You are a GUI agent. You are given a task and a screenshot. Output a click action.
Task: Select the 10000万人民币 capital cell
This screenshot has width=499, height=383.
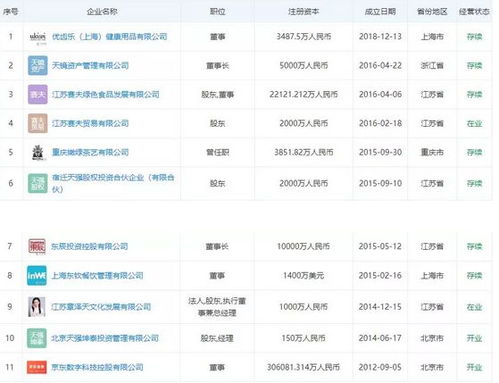pyautogui.click(x=303, y=247)
